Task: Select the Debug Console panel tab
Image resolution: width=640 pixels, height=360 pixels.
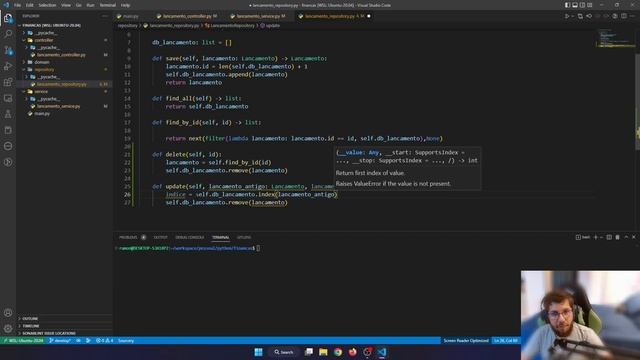Action: (x=189, y=237)
